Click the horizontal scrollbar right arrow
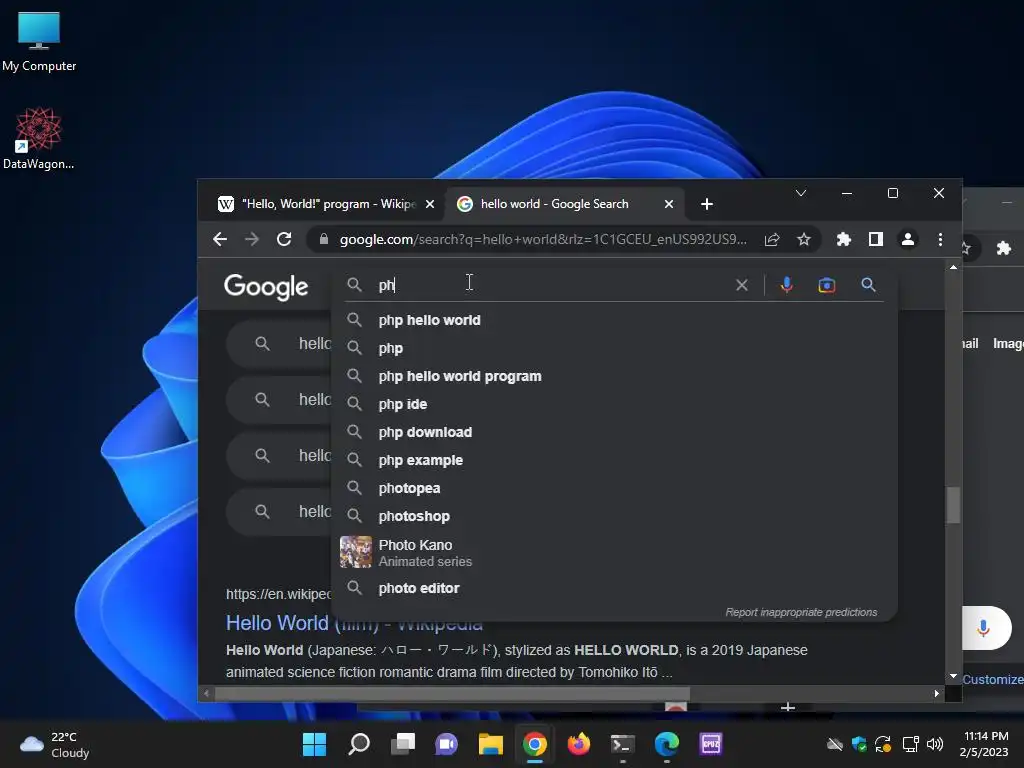The image size is (1024, 768). (x=936, y=694)
